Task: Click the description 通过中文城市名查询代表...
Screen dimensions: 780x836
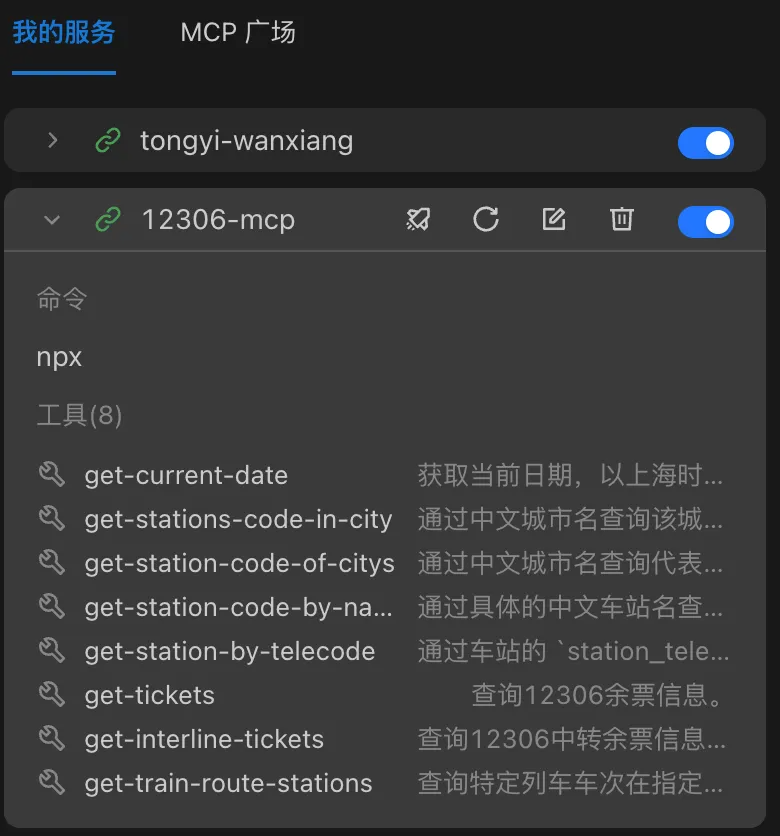Action: pyautogui.click(x=570, y=563)
